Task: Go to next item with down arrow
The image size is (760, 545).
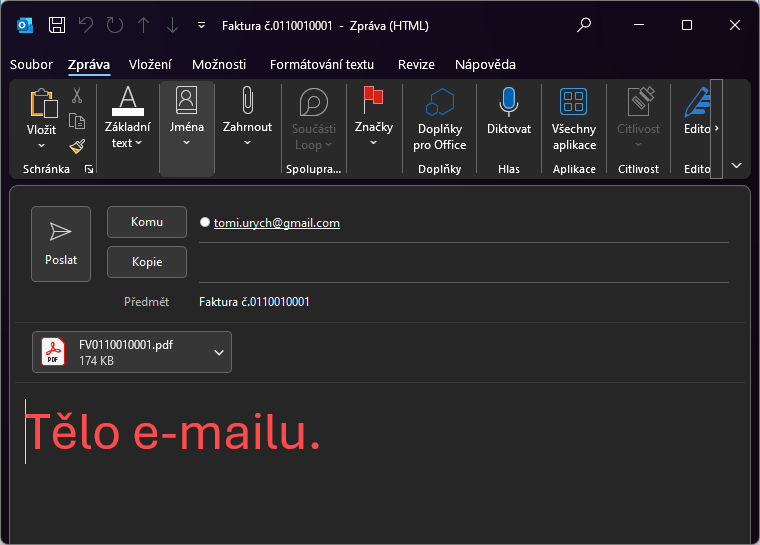Action: click(x=172, y=25)
